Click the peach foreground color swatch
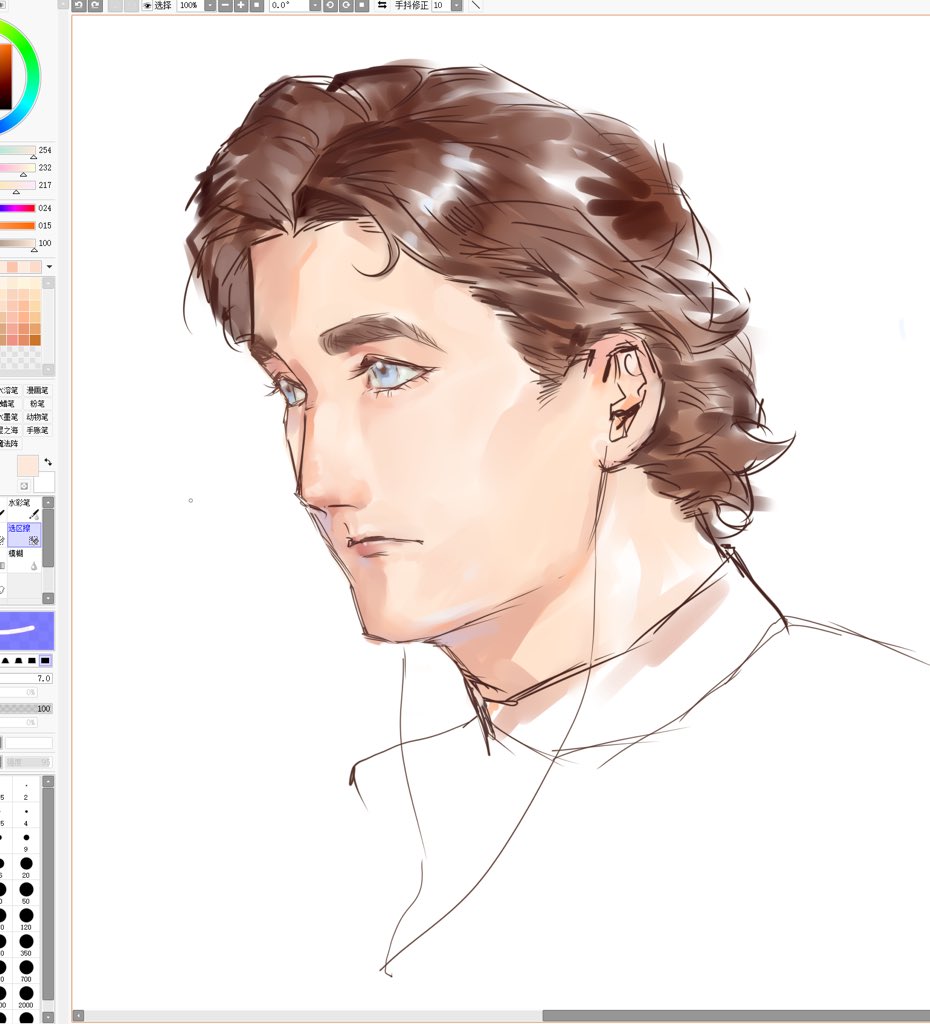The width and height of the screenshot is (930, 1024). (27, 466)
